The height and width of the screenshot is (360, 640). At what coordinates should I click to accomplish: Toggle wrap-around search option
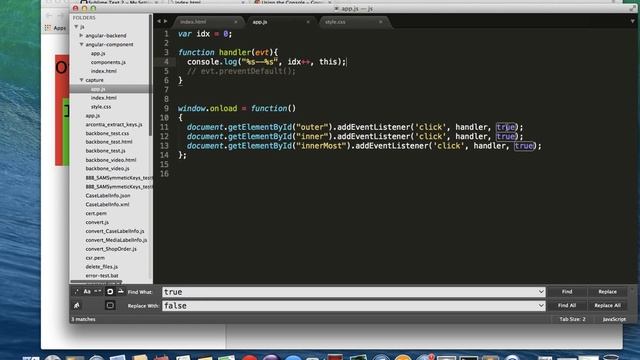click(110, 291)
